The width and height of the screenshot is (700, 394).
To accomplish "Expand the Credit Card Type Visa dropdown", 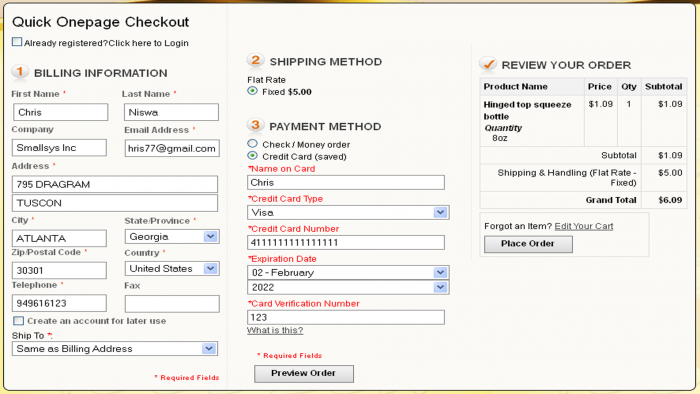I will point(348,212).
